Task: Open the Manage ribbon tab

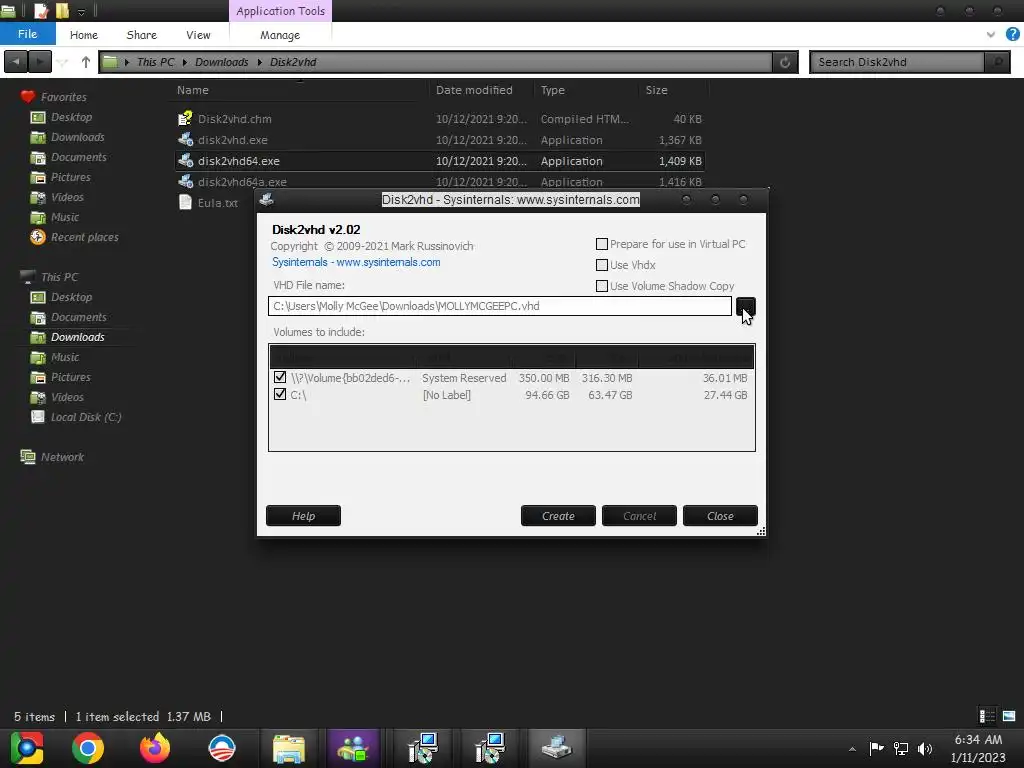Action: click(x=280, y=35)
